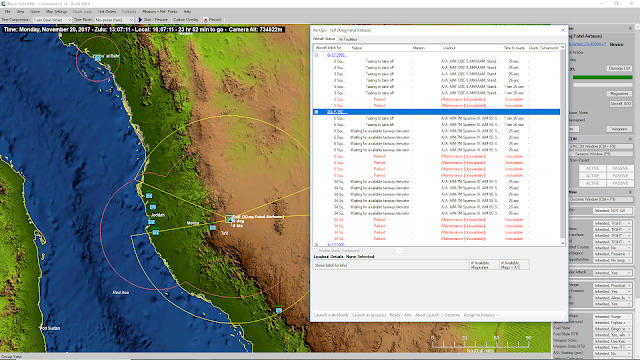This screenshot has width=640, height=360.
Task: Toggle the first PASSIVE emission button
Action: (620, 168)
